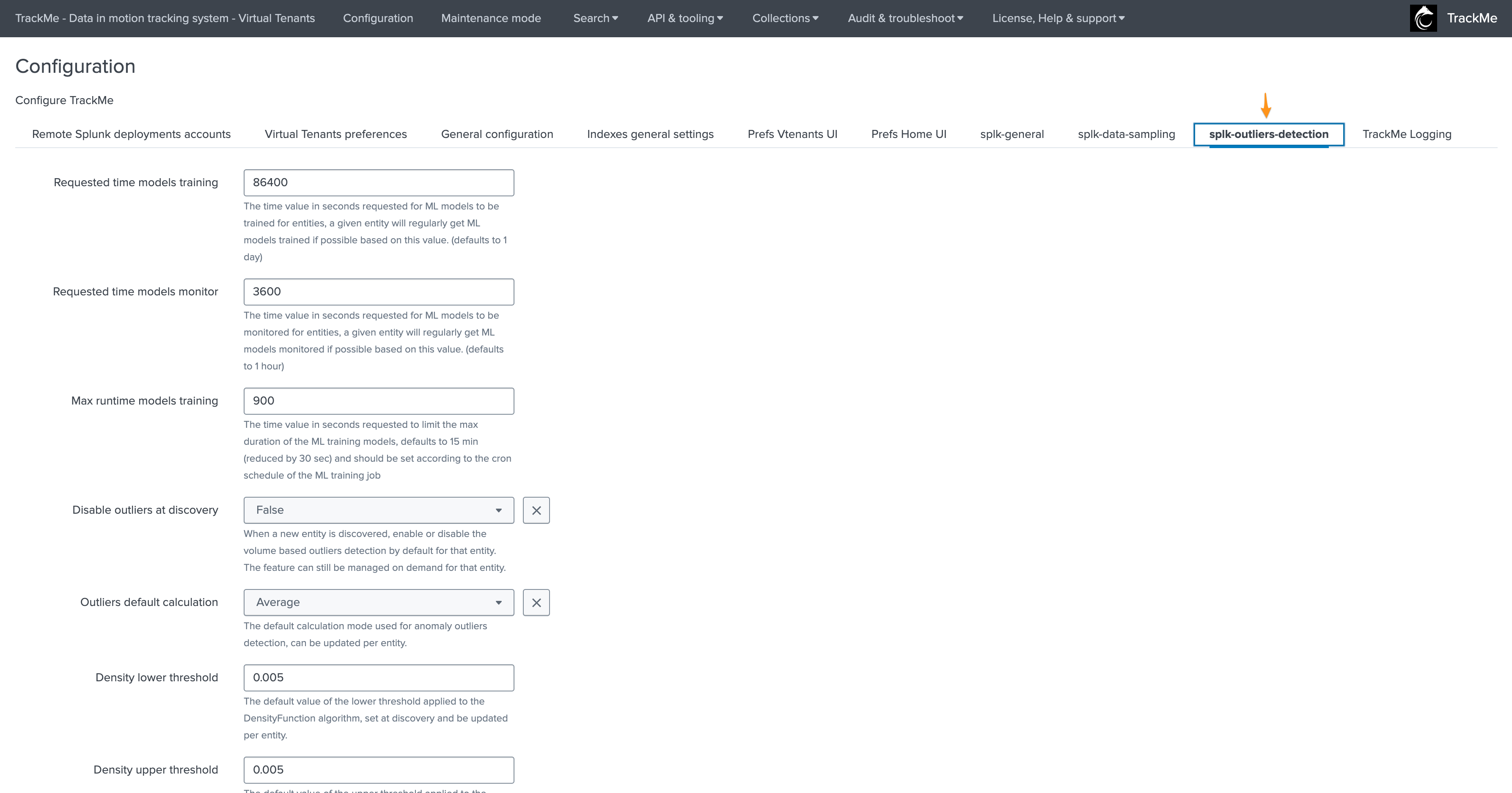Open the Disable outliers at discovery dropdown
Image resolution: width=1512 pixels, height=793 pixels.
(x=379, y=510)
